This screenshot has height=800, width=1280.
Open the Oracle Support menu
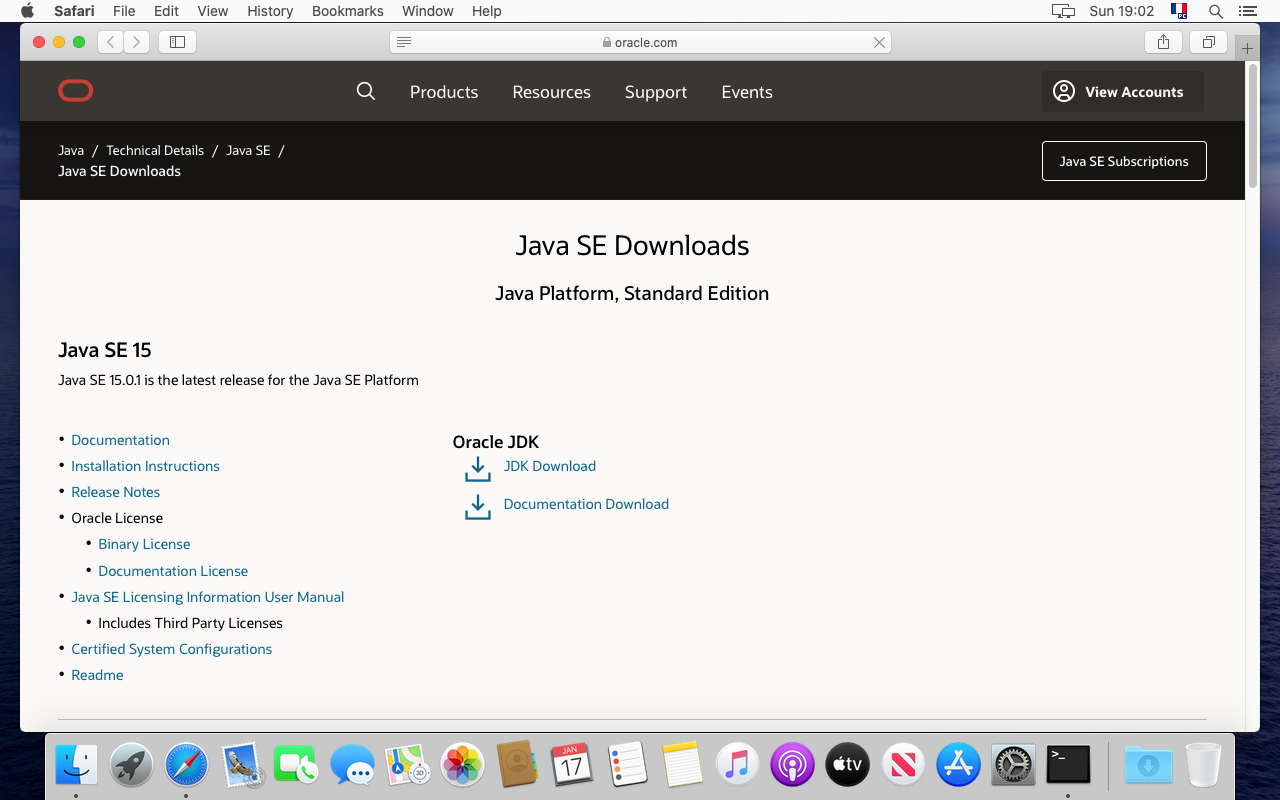(656, 92)
